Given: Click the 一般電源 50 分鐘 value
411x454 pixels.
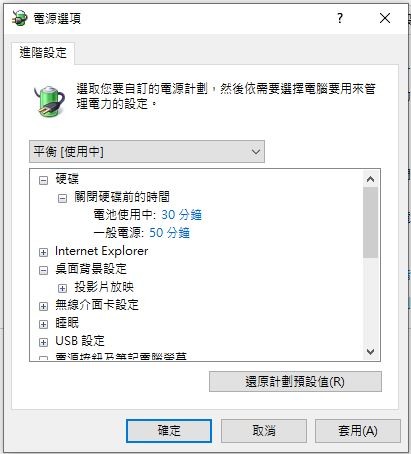Looking at the screenshot, I should pyautogui.click(x=169, y=233).
